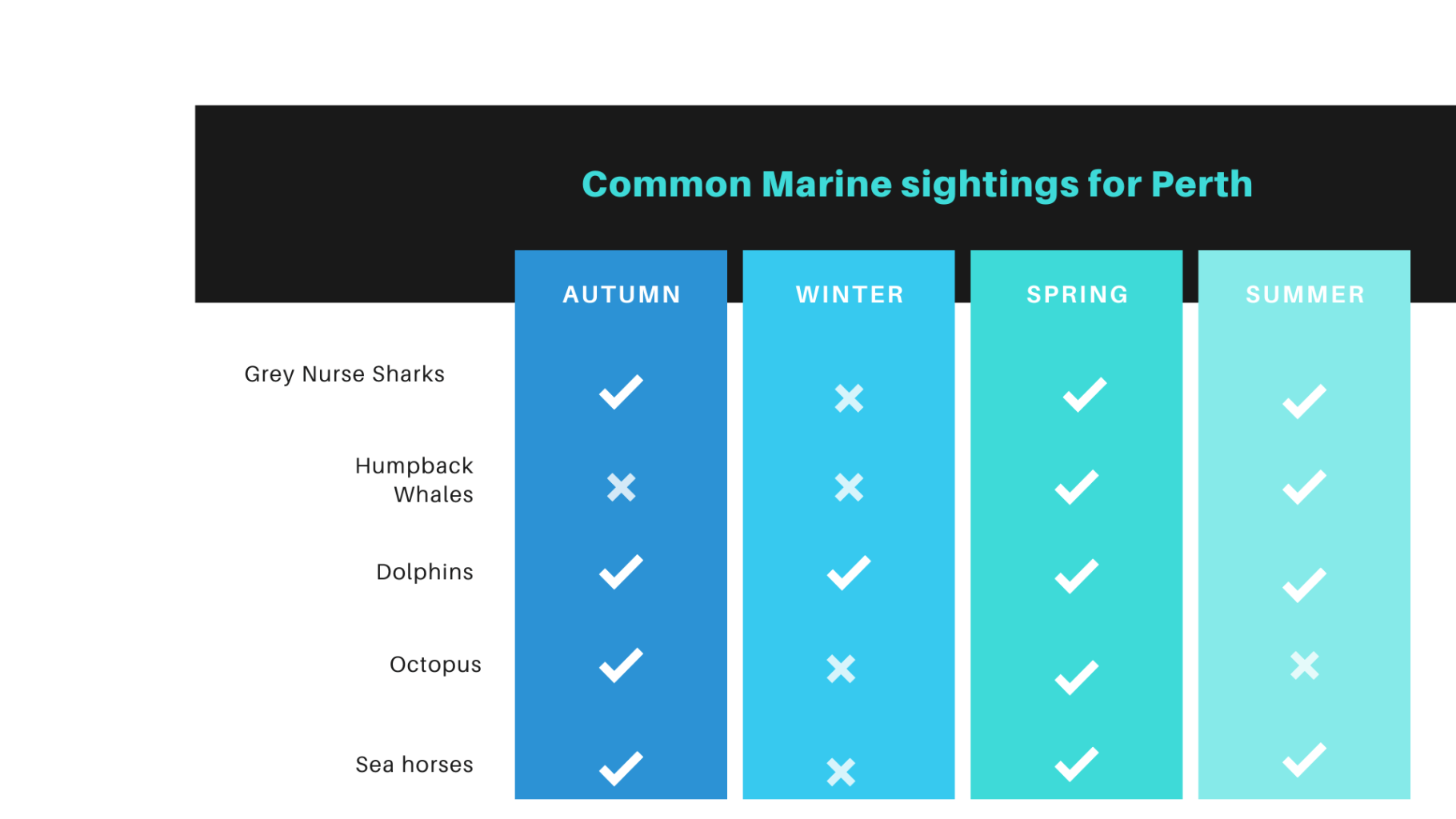The width and height of the screenshot is (1456, 819).
Task: Select the Autumn cross for Humpback Whales
Action: (x=621, y=487)
